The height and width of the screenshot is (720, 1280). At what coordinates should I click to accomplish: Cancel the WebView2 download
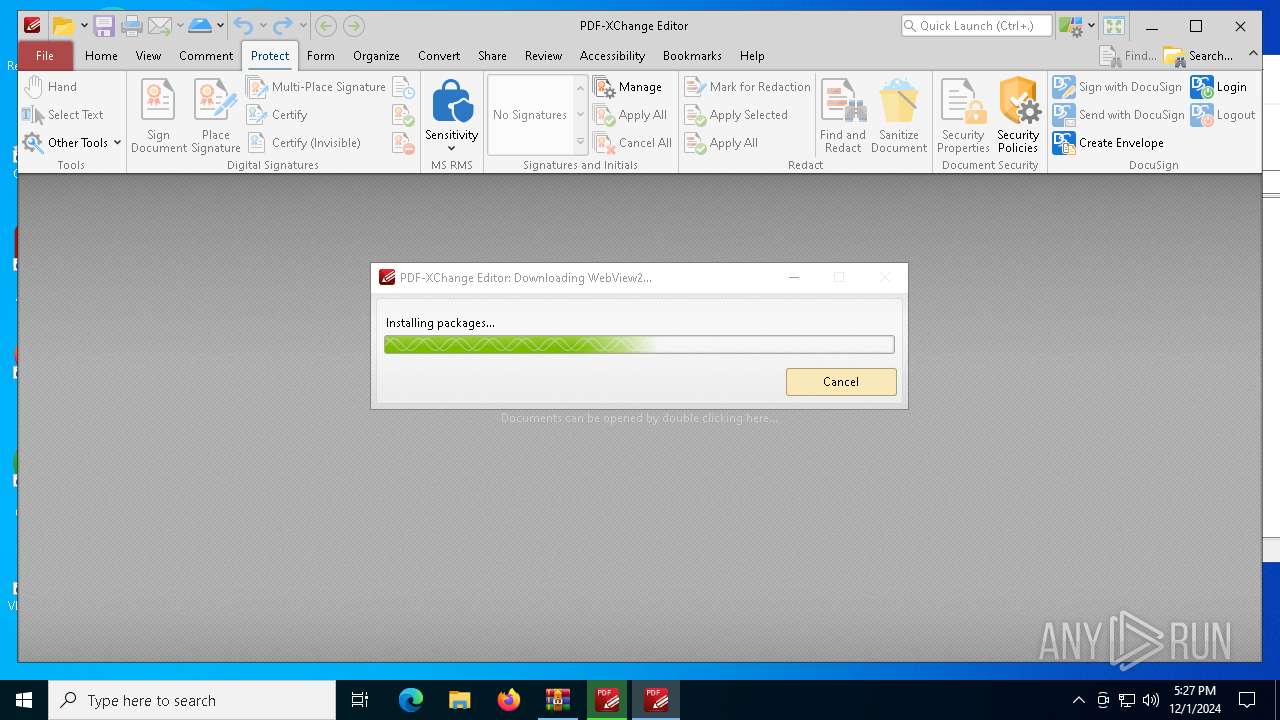(x=841, y=382)
